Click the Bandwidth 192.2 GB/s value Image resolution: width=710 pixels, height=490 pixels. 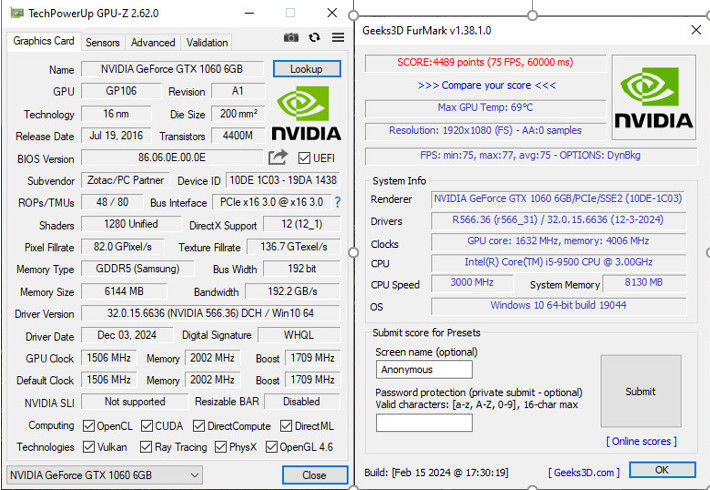(293, 291)
